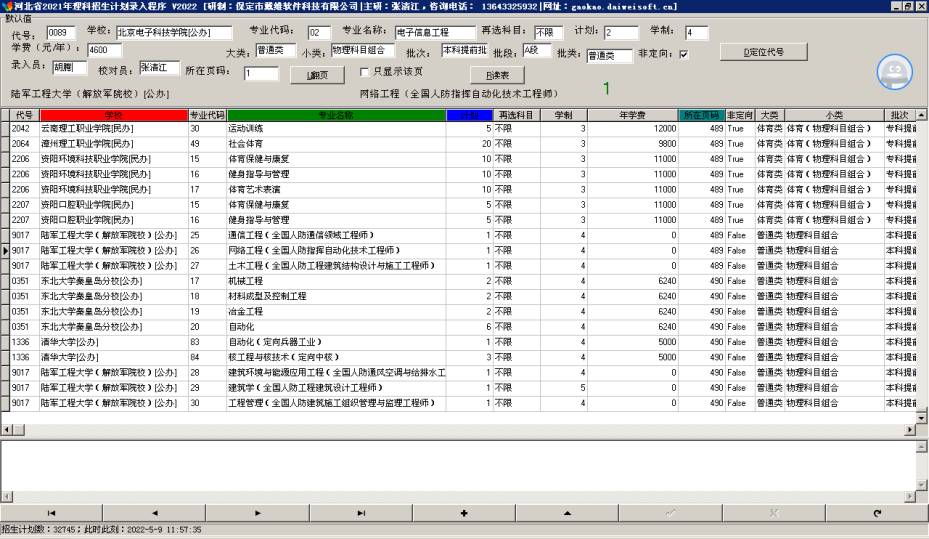Click the R读表 button
929x539 pixels.
point(497,75)
